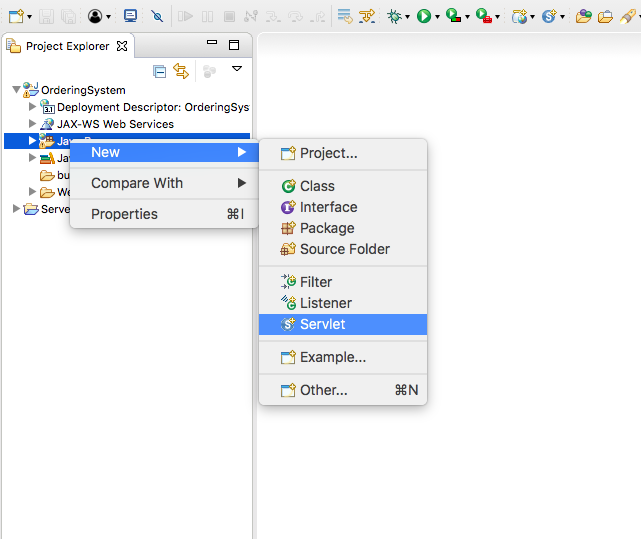Create a new Filter
The image size is (641, 539).
[343, 282]
